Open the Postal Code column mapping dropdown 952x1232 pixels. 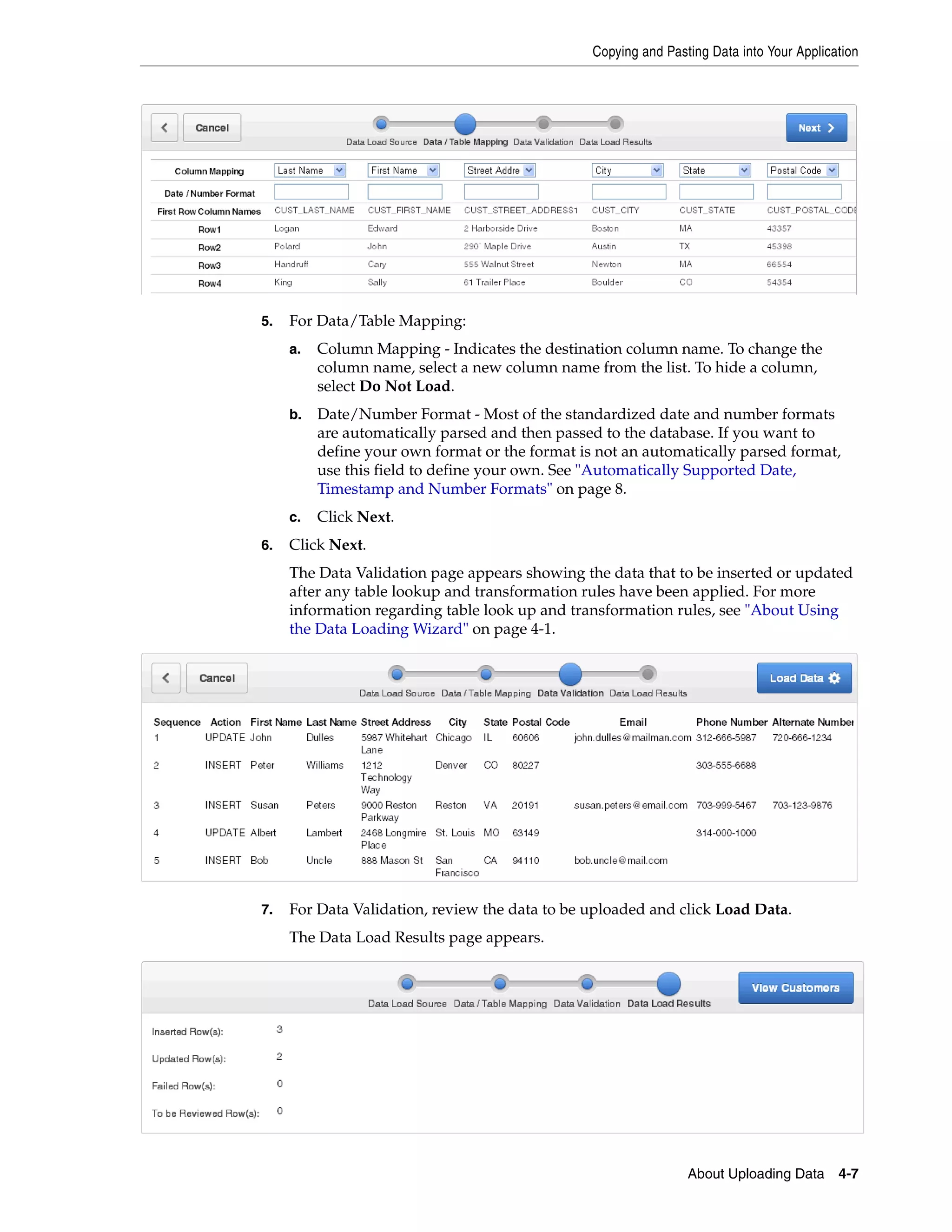click(802, 170)
